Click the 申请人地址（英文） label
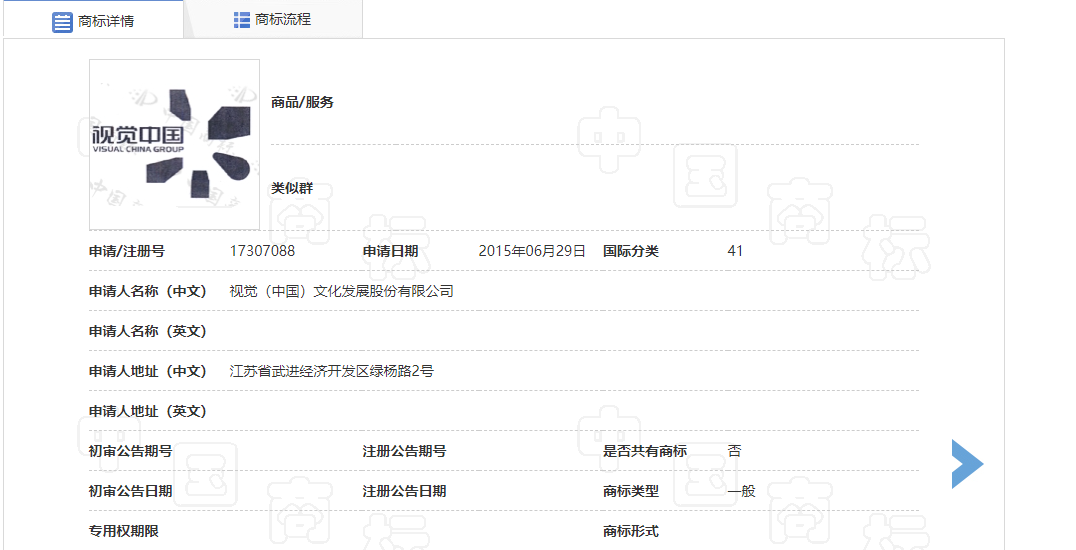Viewport: 1076px width, 550px height. click(x=148, y=411)
